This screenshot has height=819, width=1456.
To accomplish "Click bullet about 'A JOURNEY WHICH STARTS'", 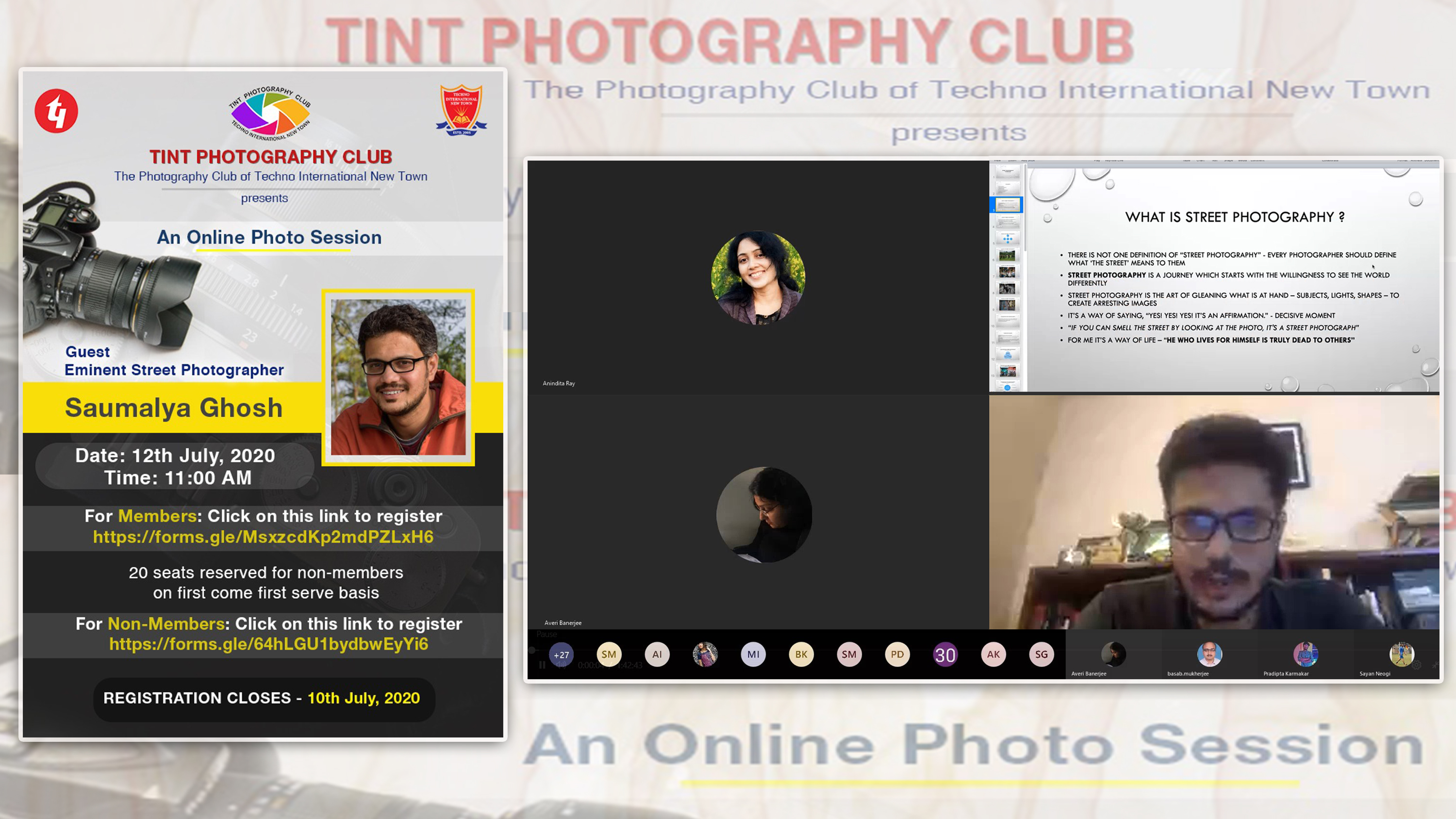I will [1228, 279].
